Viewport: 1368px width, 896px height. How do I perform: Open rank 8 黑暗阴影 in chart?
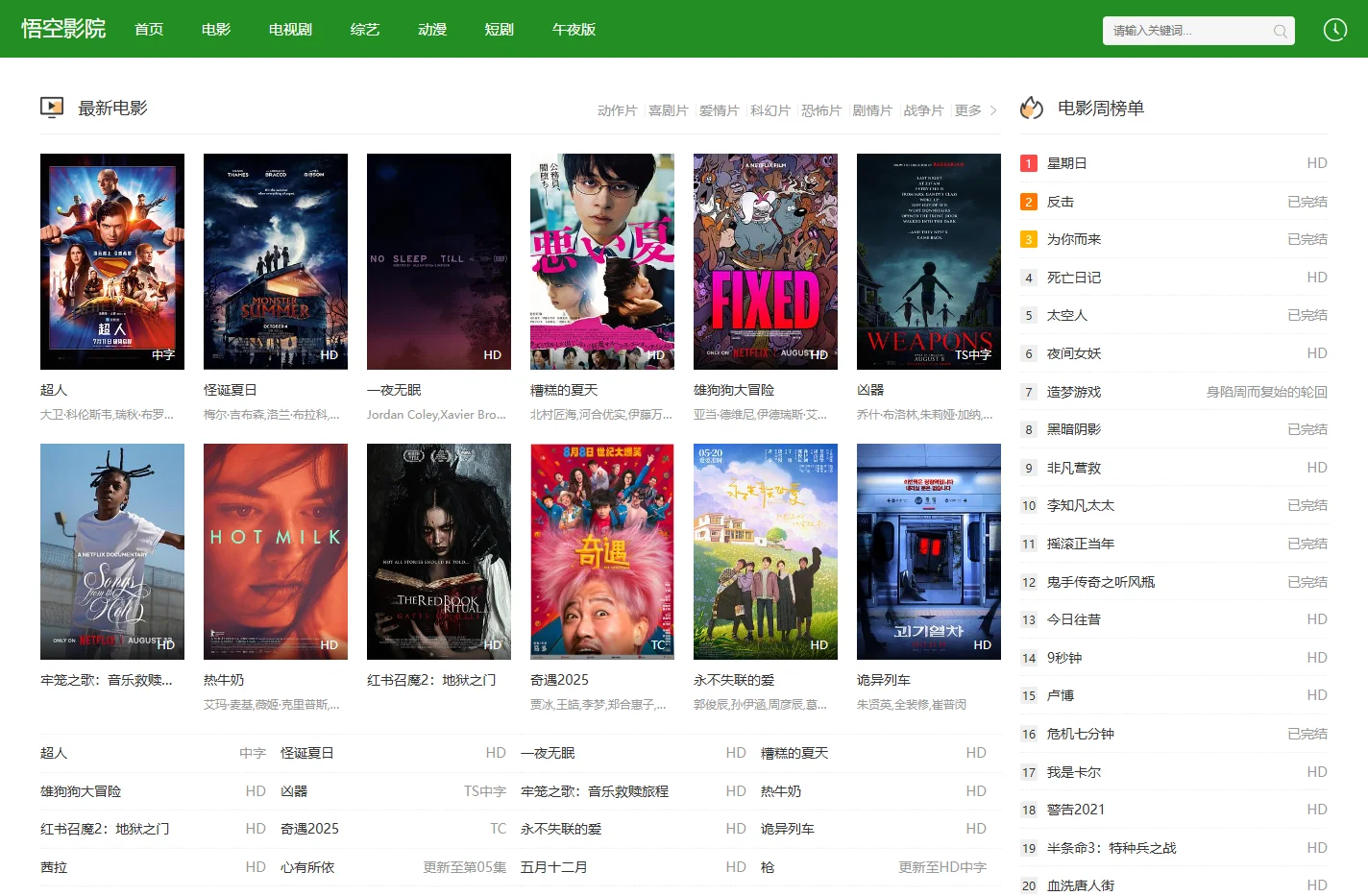[x=1174, y=429]
